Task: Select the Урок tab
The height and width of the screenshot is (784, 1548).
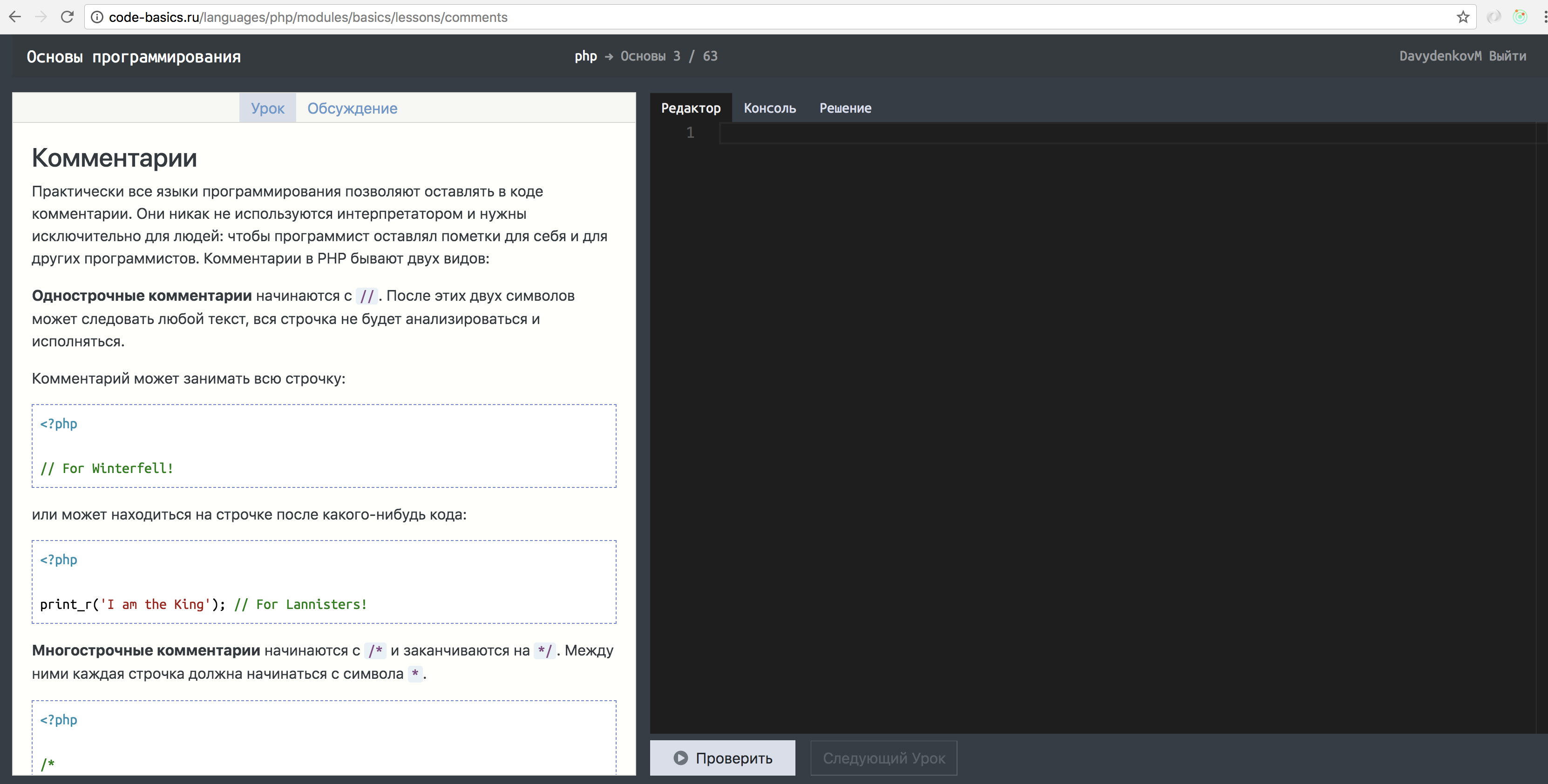Action: (x=267, y=108)
